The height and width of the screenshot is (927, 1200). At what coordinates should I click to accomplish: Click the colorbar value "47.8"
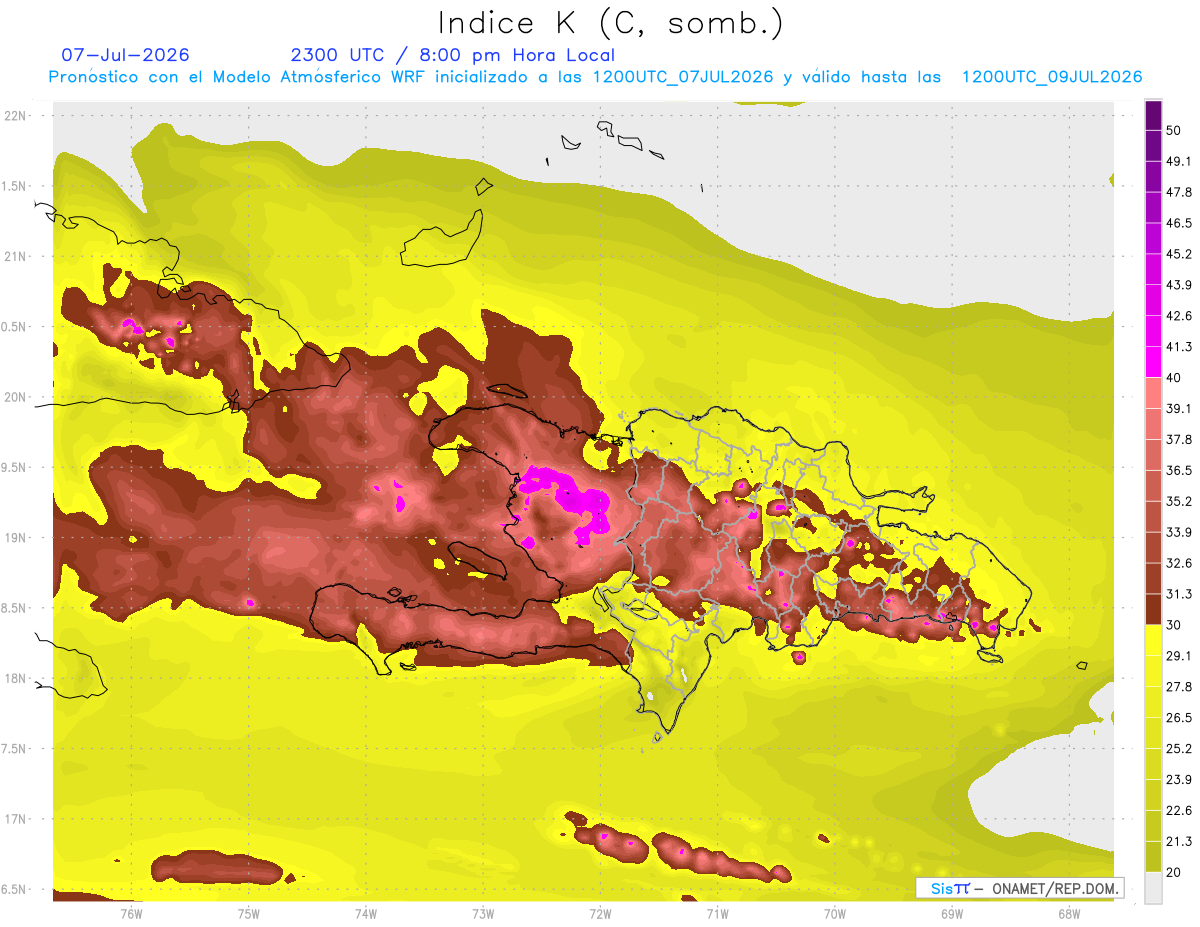pyautogui.click(x=1179, y=193)
